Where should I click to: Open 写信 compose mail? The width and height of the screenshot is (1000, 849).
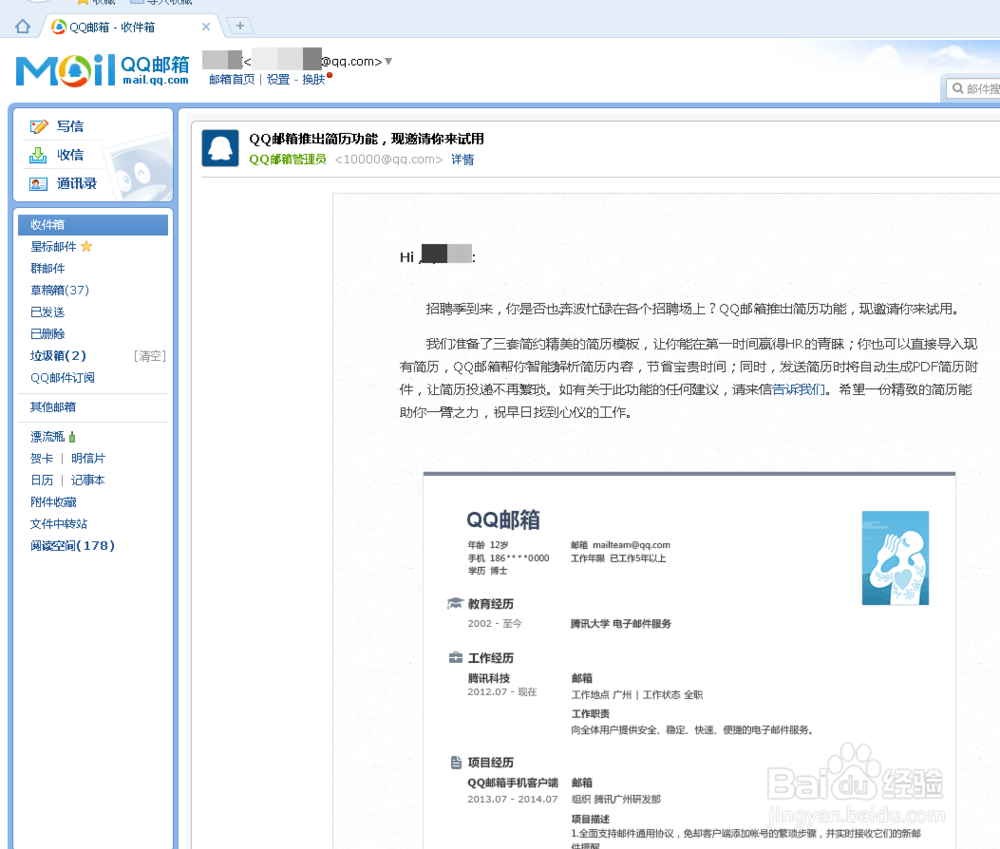tap(70, 126)
